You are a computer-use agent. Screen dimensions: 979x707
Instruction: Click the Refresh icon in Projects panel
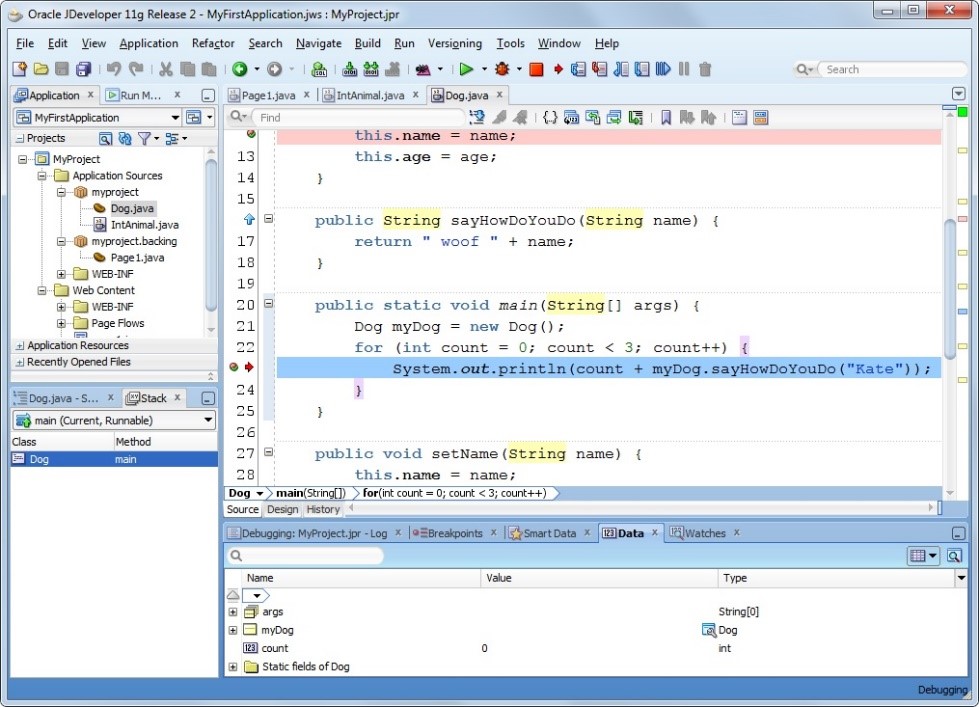[x=125, y=138]
